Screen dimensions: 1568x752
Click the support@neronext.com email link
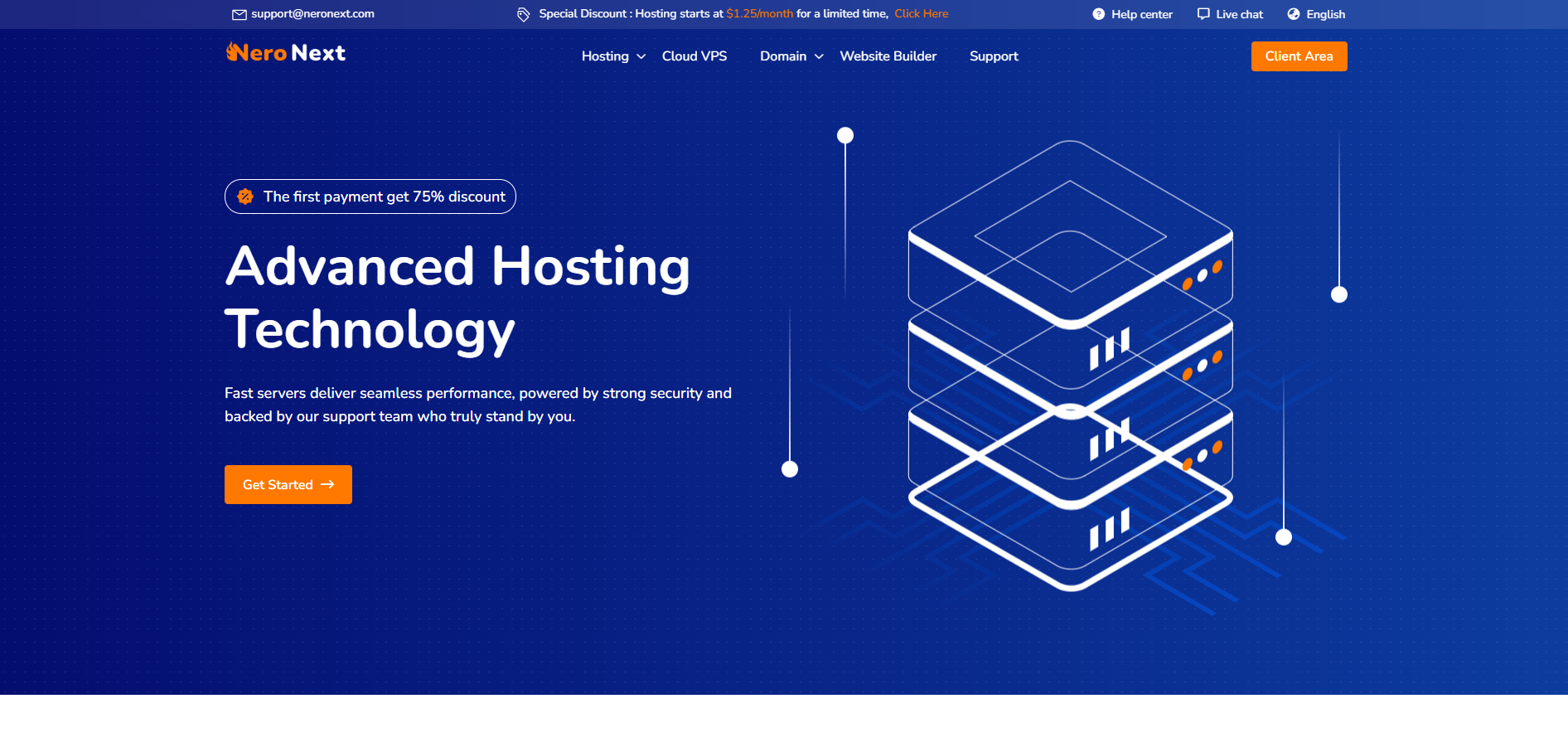(312, 14)
